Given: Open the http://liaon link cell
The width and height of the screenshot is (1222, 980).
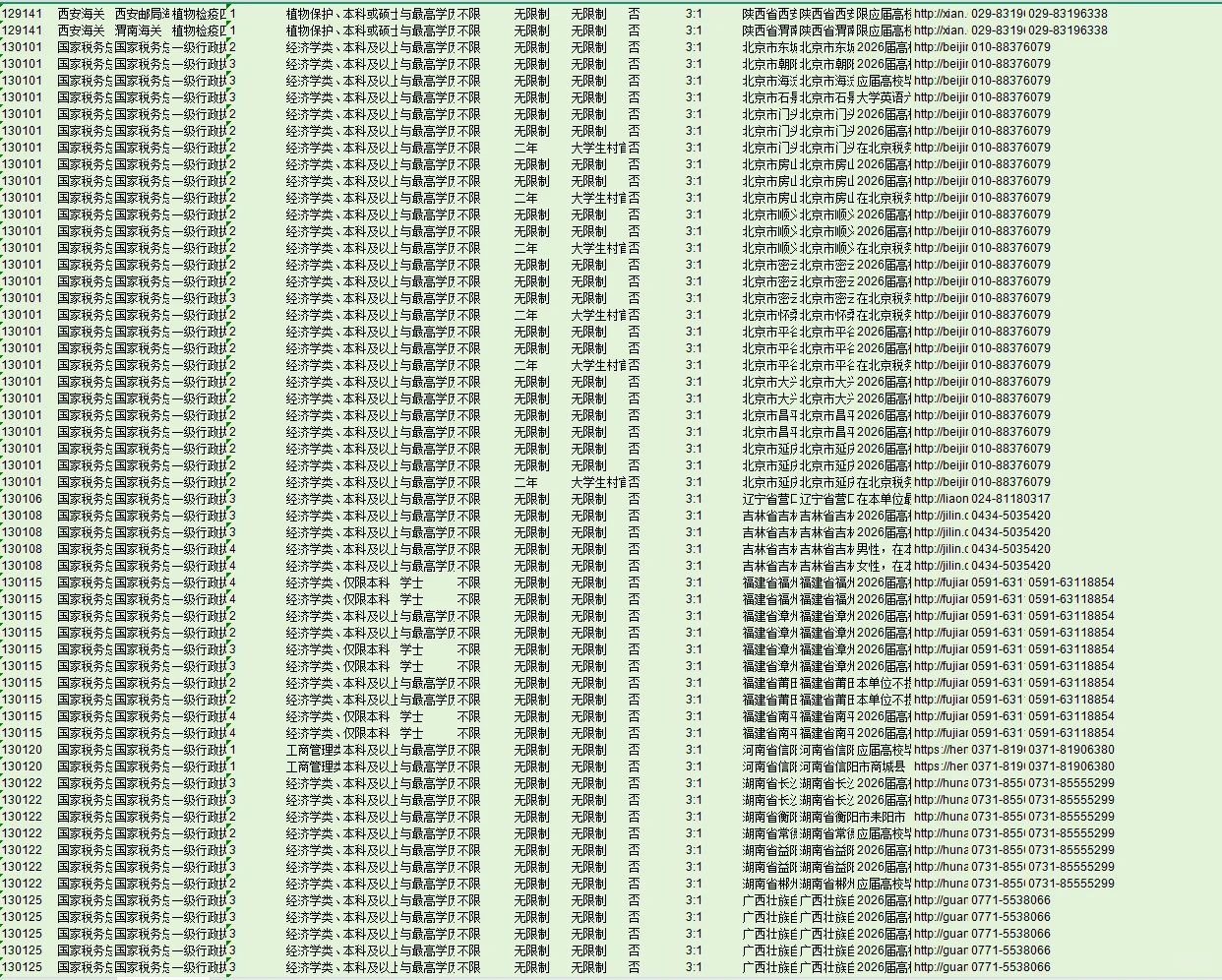Looking at the screenshot, I should pyautogui.click(x=942, y=499).
